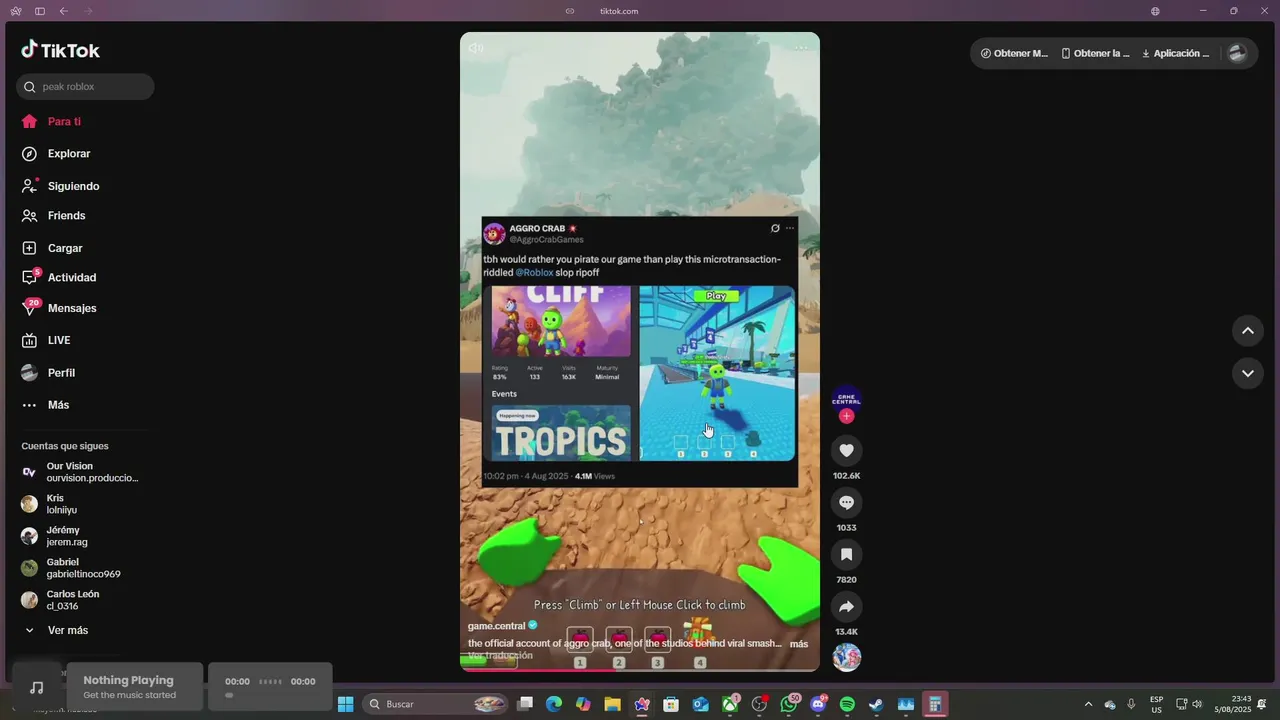Open the Windows Start menu
Viewport: 1280px width, 720px height.
pyautogui.click(x=345, y=705)
